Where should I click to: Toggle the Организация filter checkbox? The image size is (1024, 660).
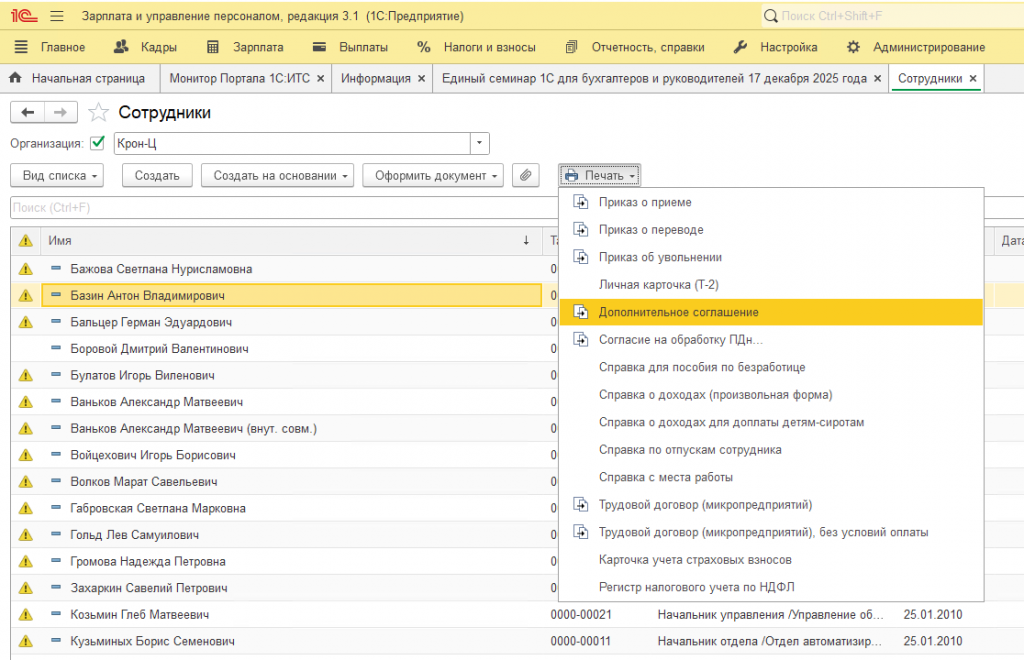click(98, 143)
